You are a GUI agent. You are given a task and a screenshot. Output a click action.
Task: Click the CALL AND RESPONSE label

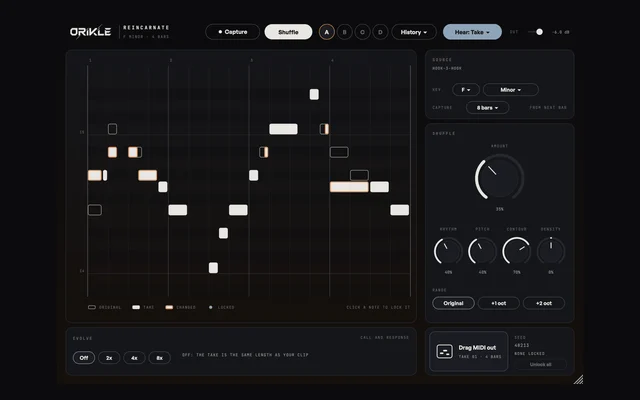pyautogui.click(x=384, y=338)
